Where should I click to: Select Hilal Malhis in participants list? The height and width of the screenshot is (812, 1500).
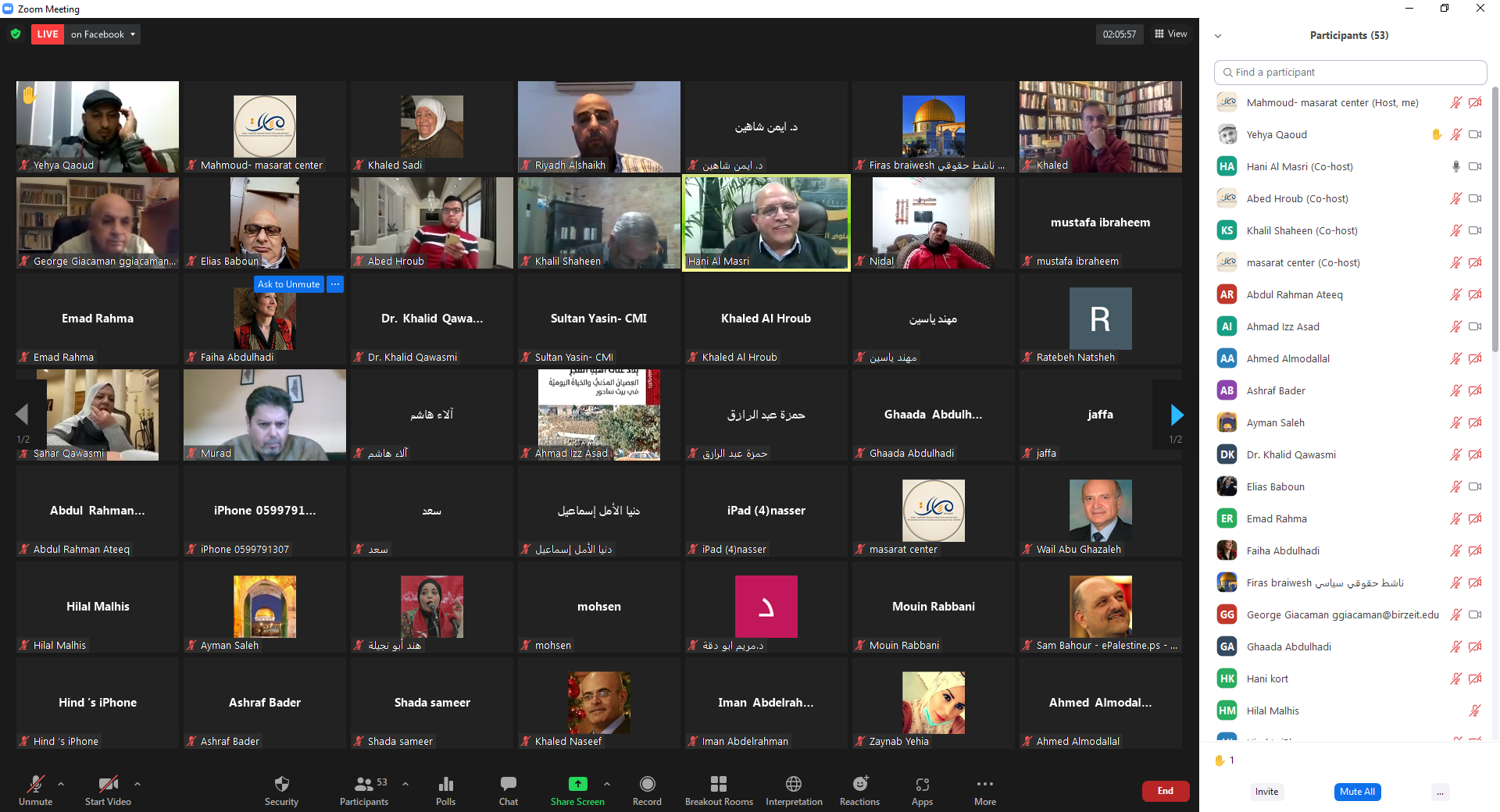[1350, 710]
